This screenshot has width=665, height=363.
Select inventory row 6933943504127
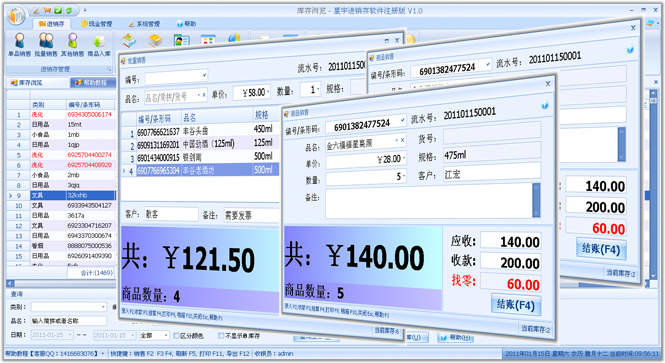pos(61,205)
